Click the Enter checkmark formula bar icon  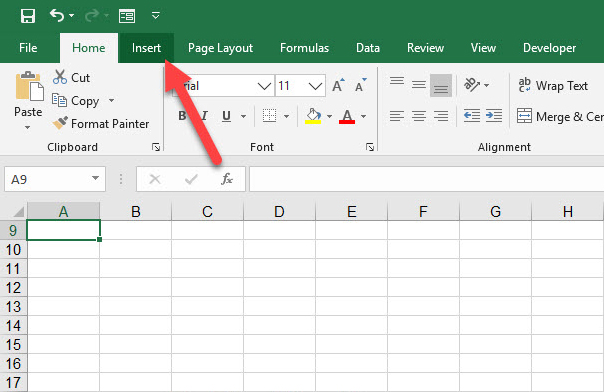pyautogui.click(x=191, y=179)
